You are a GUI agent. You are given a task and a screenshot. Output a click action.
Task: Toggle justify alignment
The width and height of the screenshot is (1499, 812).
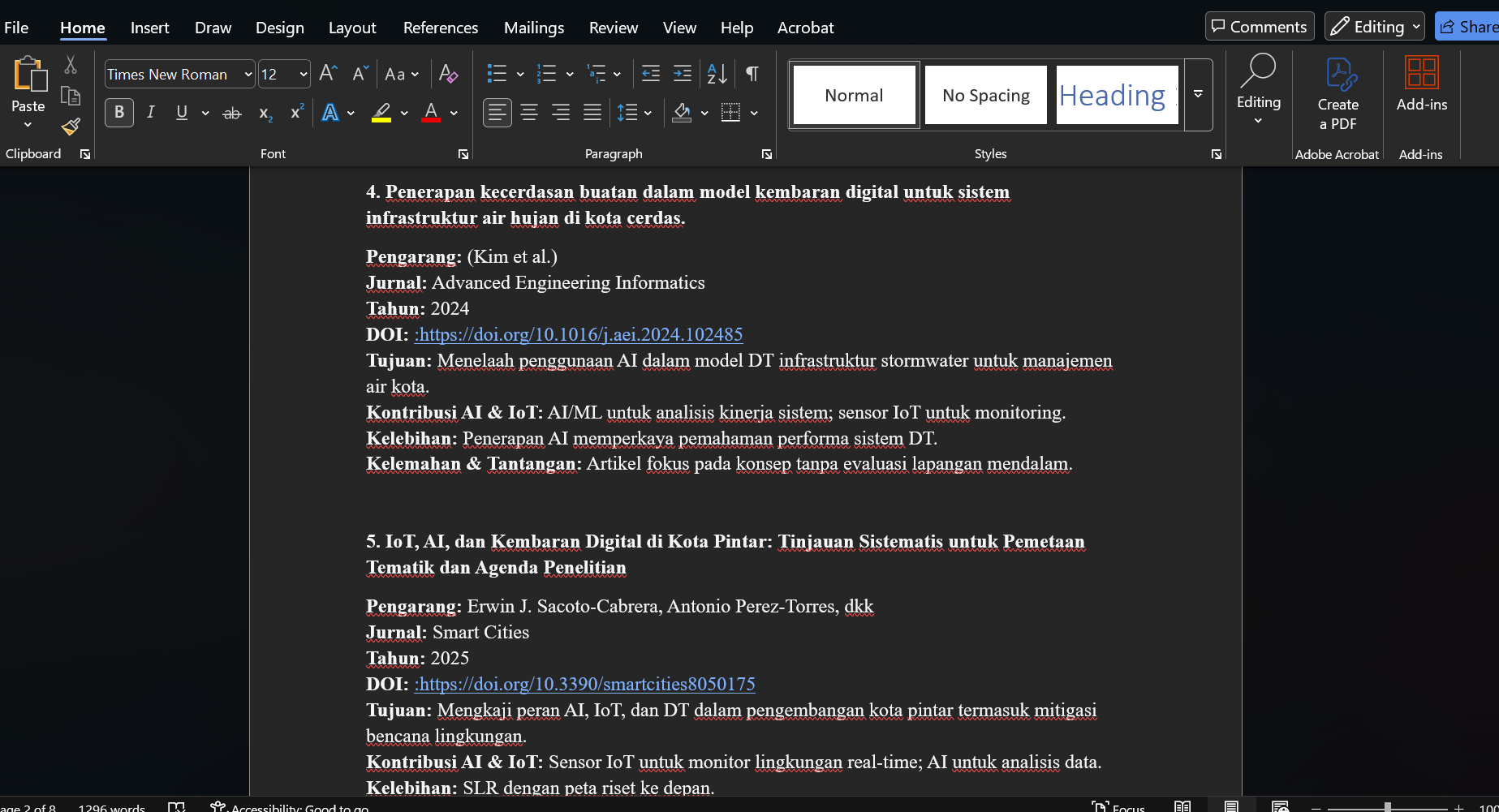pos(592,113)
